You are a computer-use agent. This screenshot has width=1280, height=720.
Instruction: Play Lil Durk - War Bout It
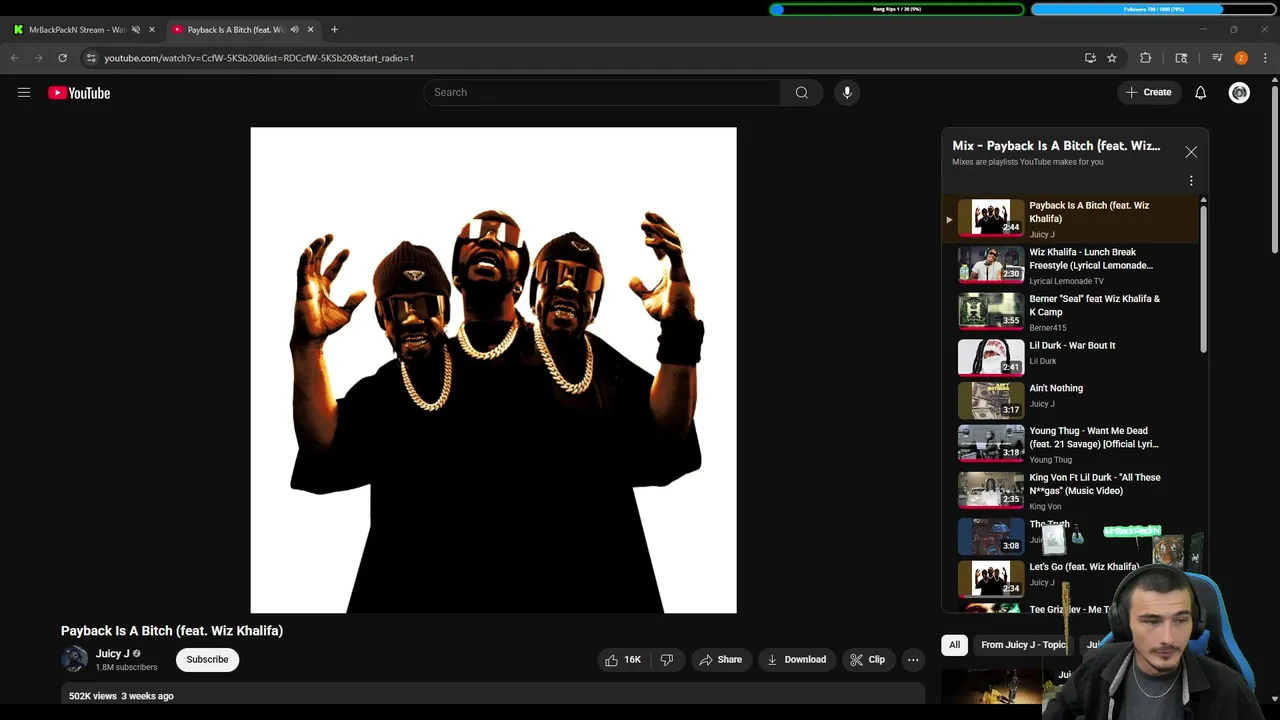point(1072,357)
